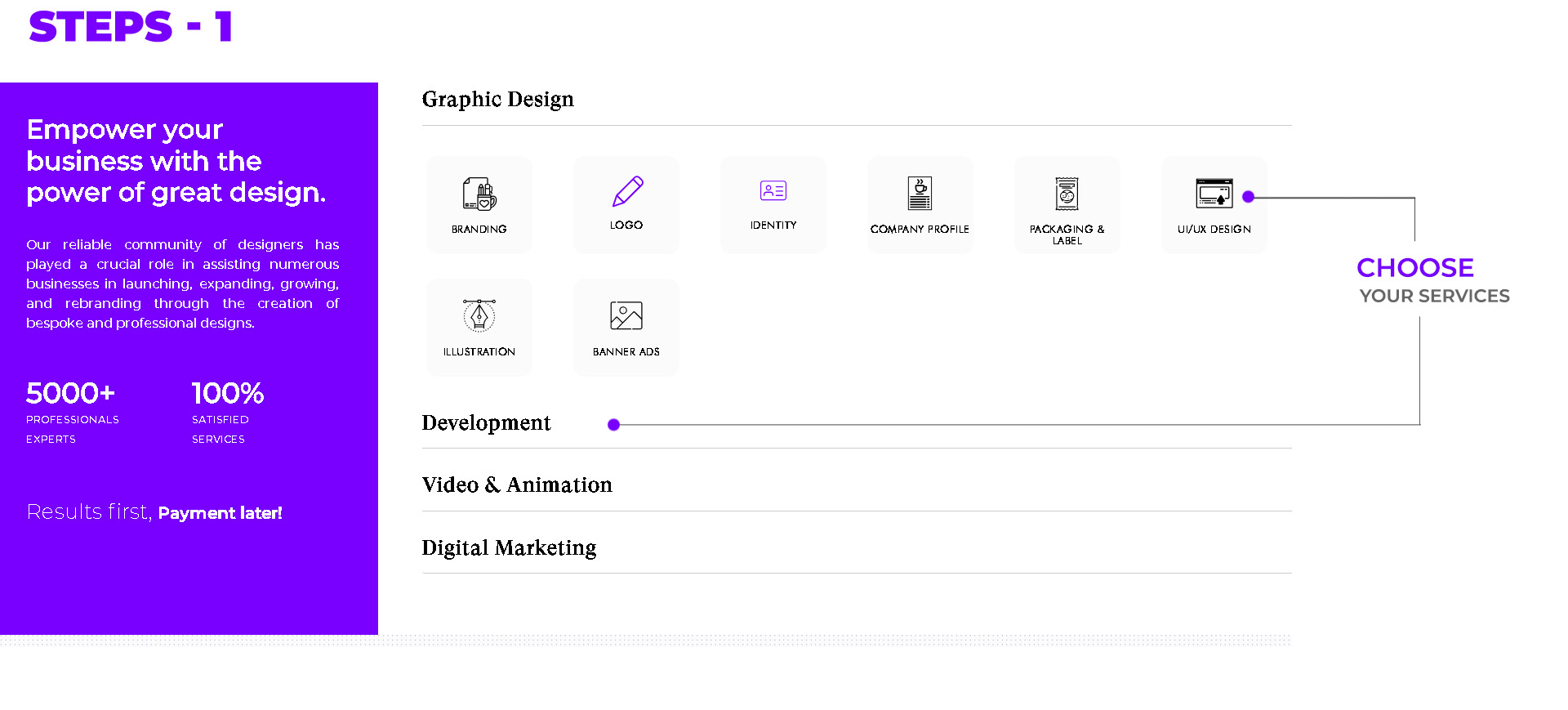This screenshot has height=710, width=1568.
Task: Choose the Packaging & Label icon
Action: tap(1067, 194)
